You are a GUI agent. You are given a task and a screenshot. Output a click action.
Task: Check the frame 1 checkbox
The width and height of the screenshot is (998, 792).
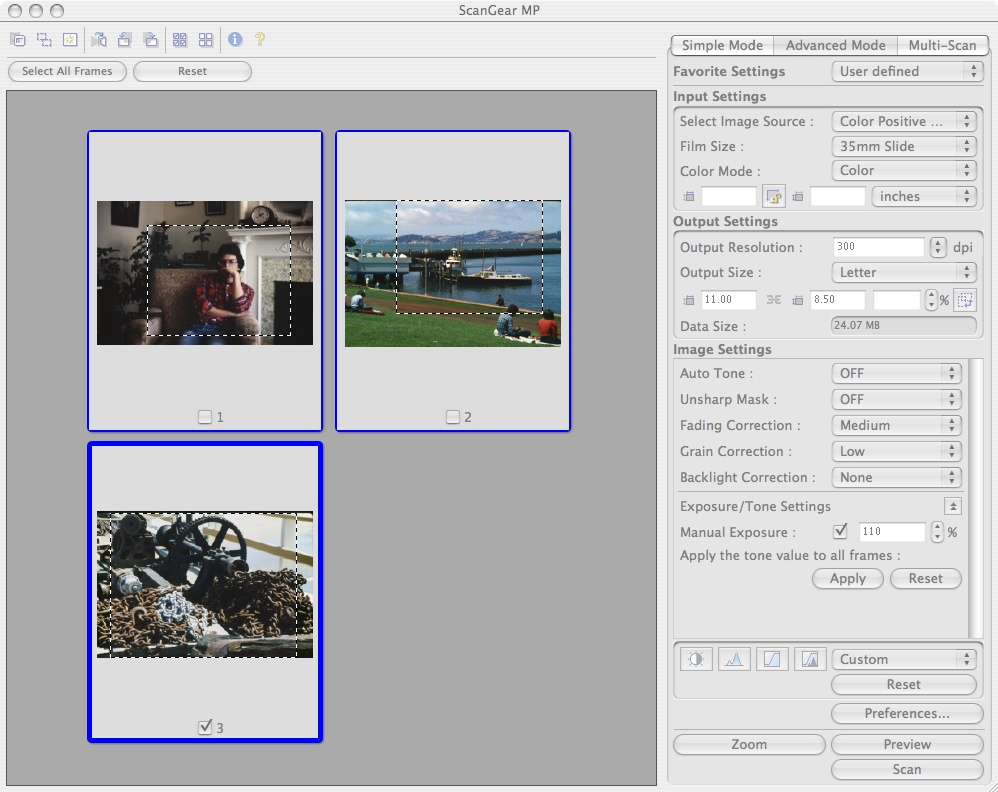tap(205, 417)
